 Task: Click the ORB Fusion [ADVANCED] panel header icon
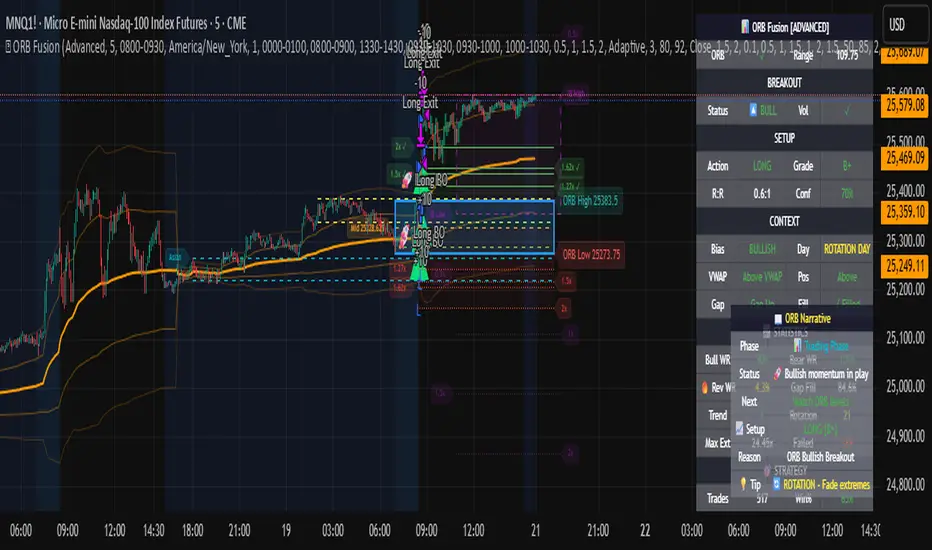(745, 27)
